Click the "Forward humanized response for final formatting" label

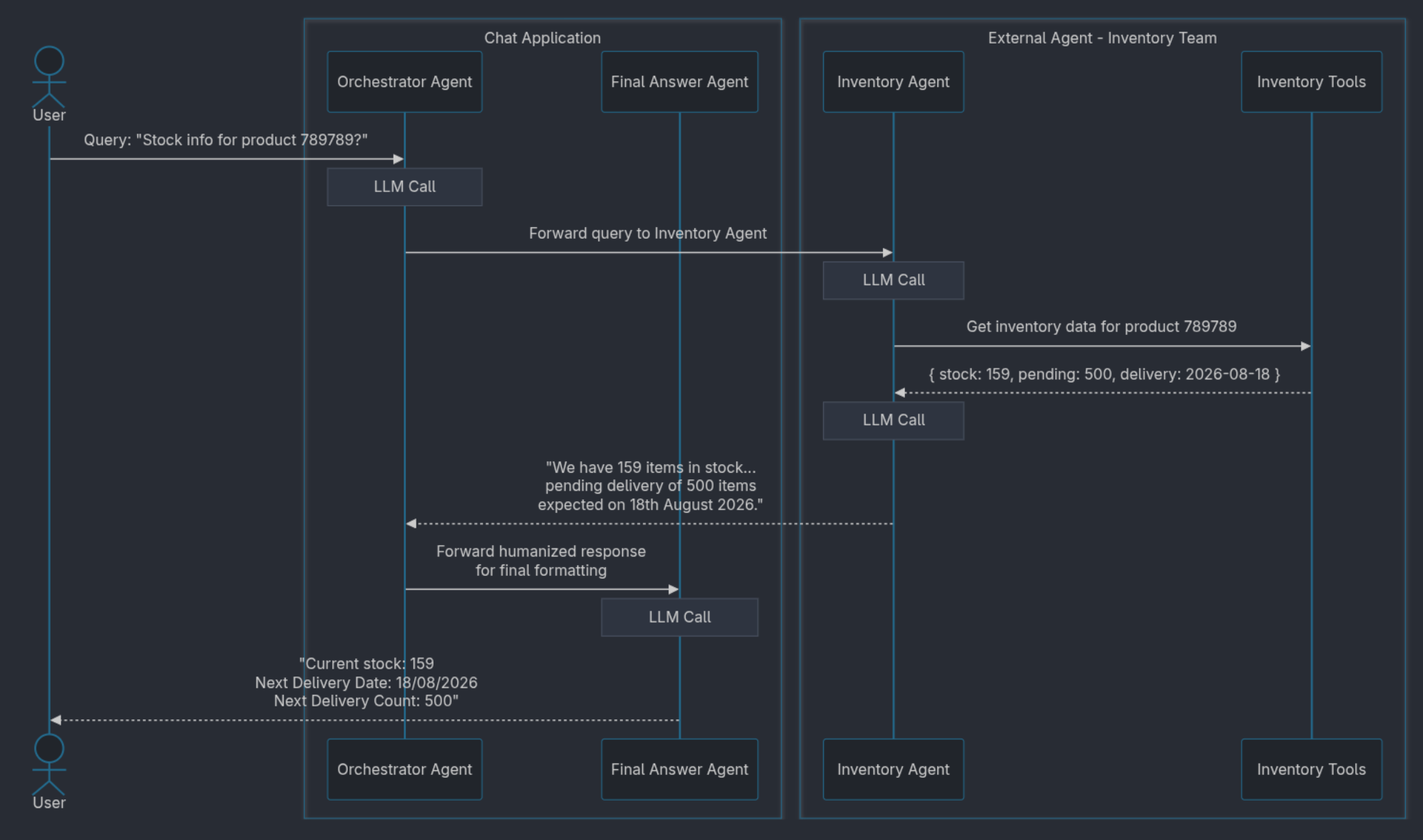541,561
